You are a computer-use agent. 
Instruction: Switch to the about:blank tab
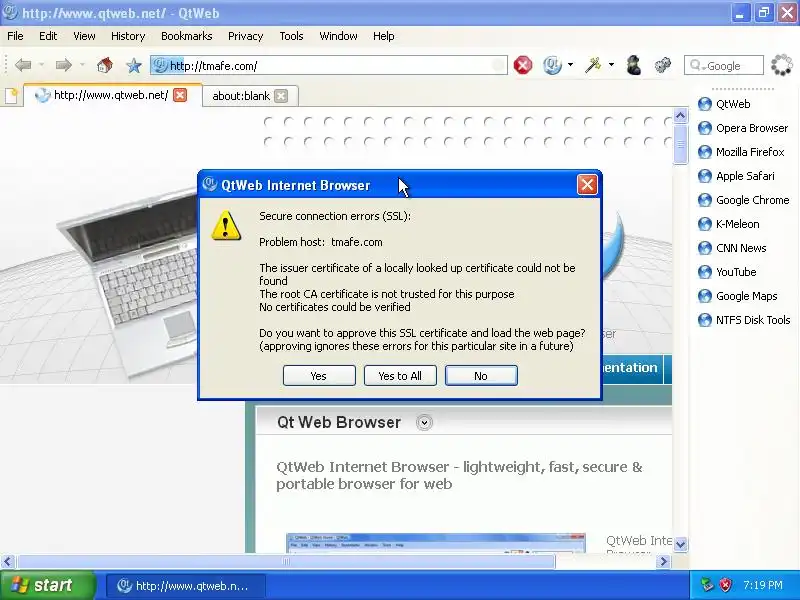241,96
